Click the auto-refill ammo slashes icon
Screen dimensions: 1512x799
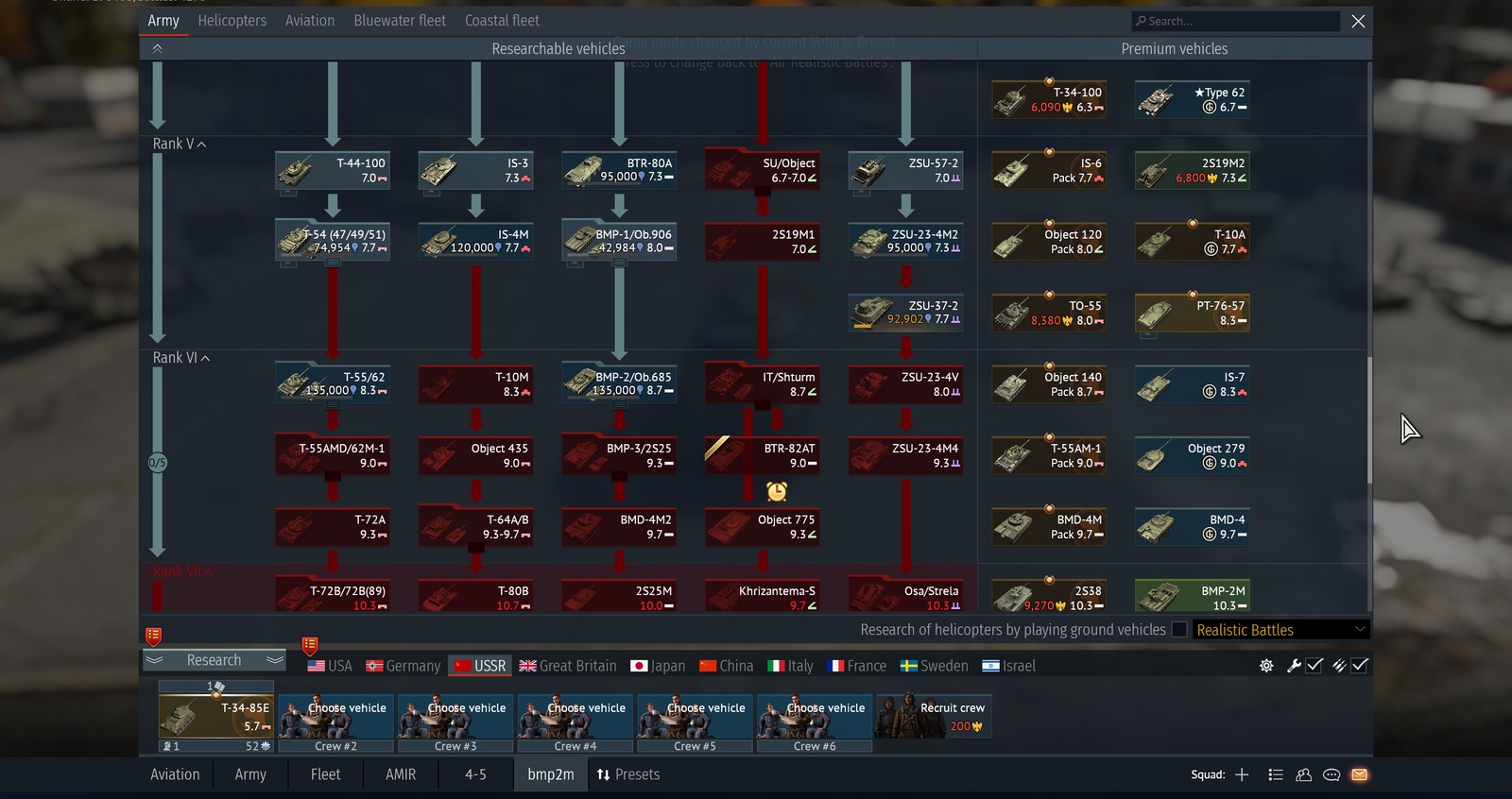coord(1339,666)
